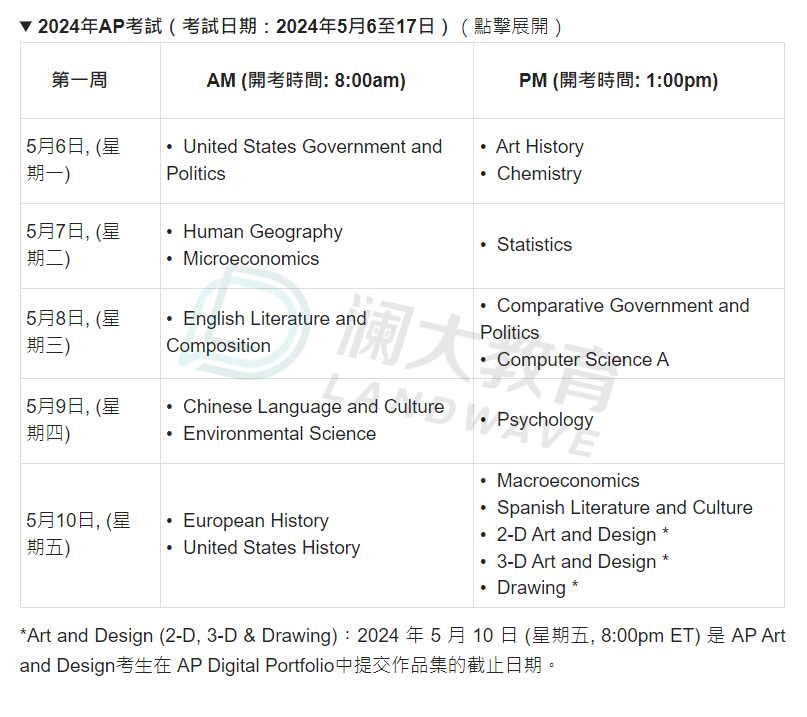Click the European History entry

[256, 521]
